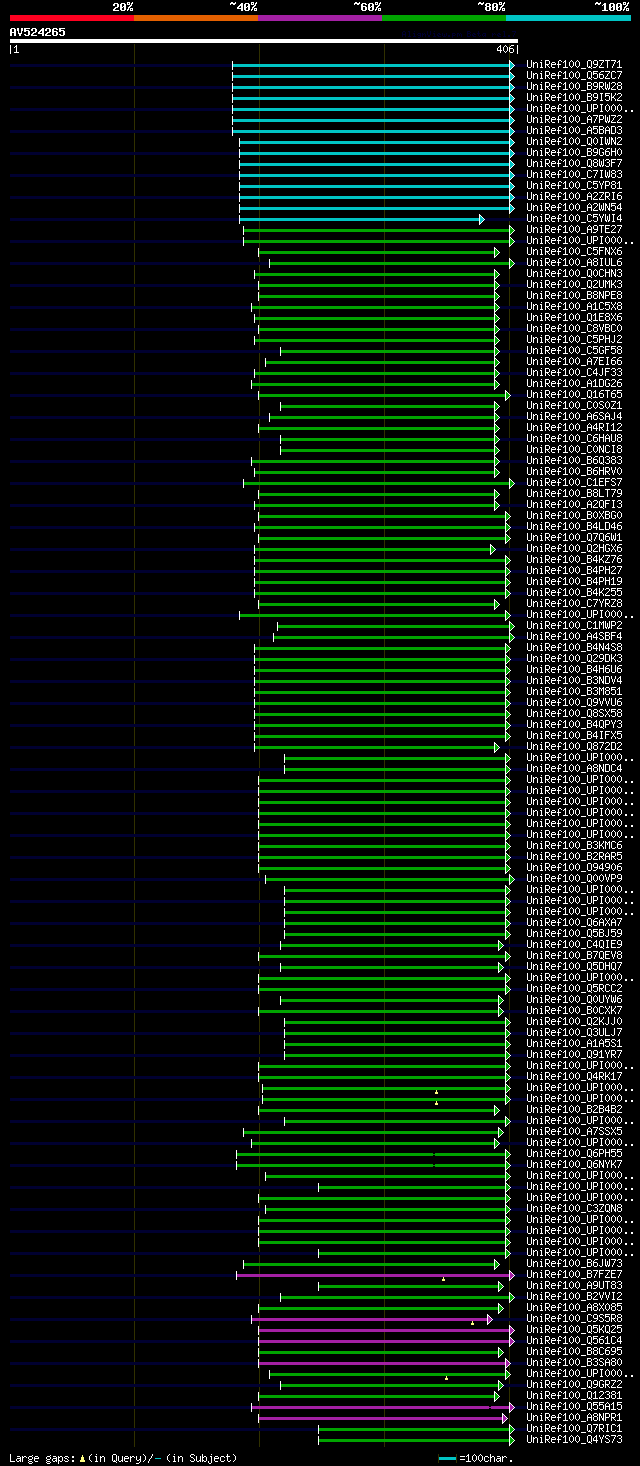The width and height of the screenshot is (640, 1466).
Task: Click the purple alignment bar for B7FZE7
Action: point(375,1275)
